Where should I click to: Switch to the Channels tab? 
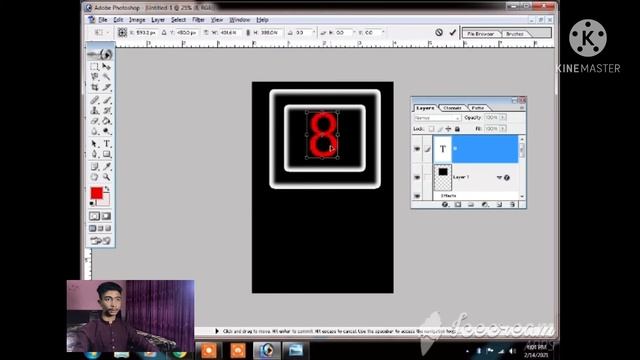tap(452, 108)
